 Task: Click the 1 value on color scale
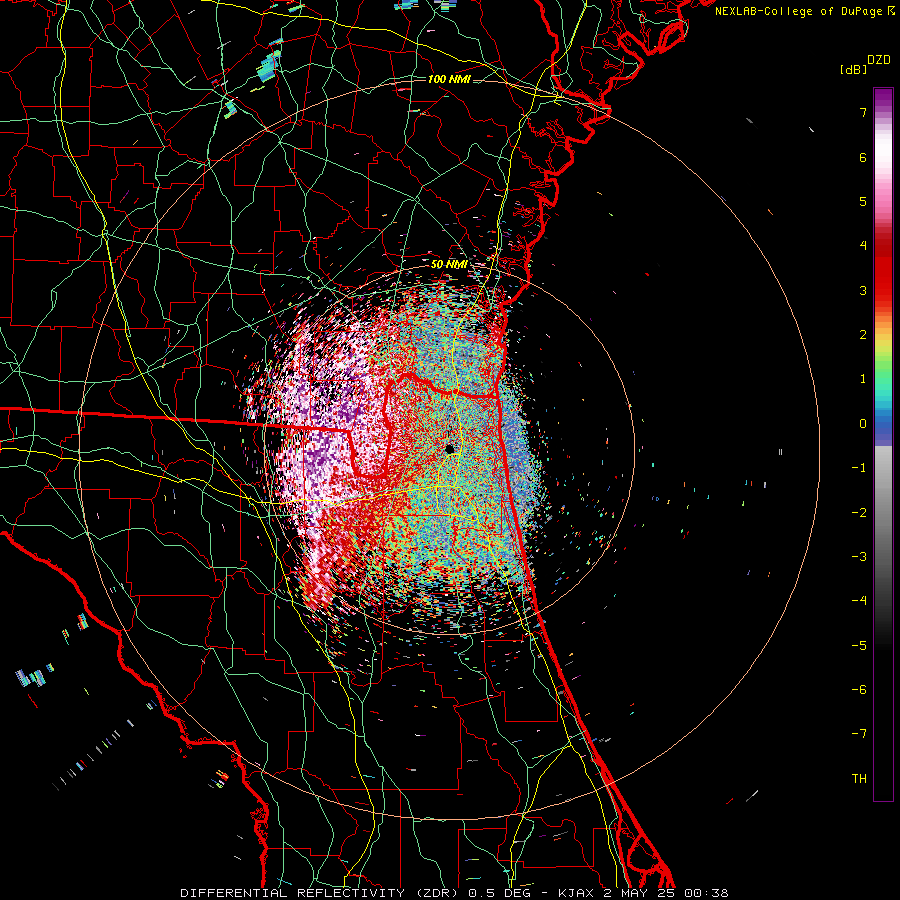click(863, 379)
